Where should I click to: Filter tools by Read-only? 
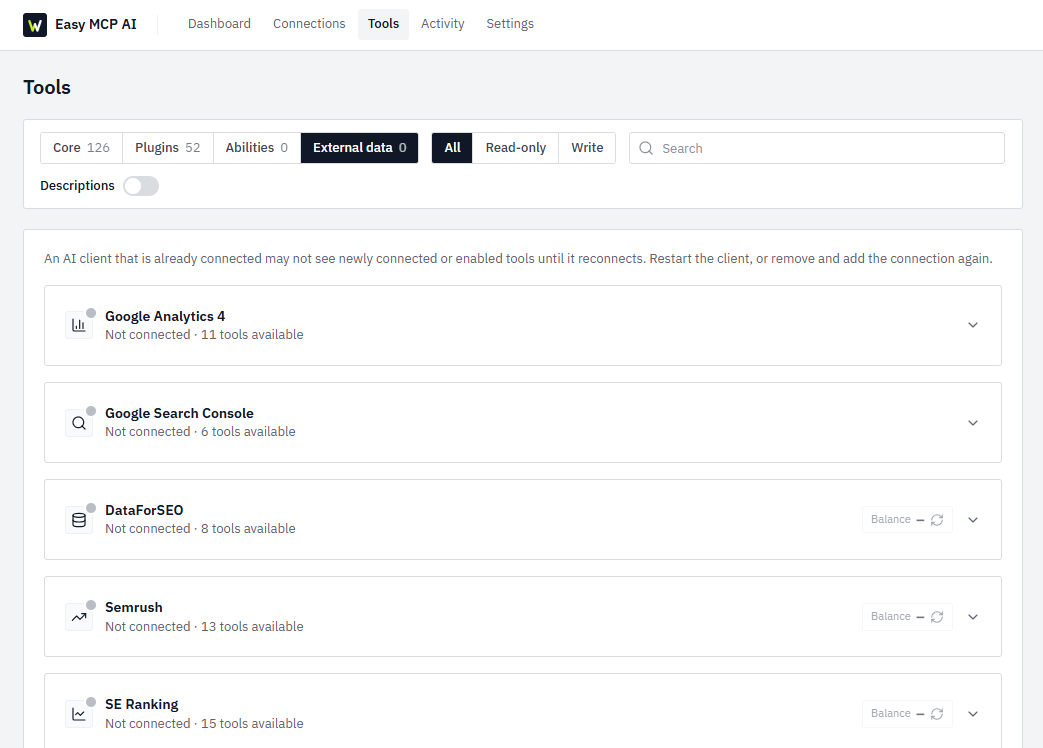(x=516, y=148)
